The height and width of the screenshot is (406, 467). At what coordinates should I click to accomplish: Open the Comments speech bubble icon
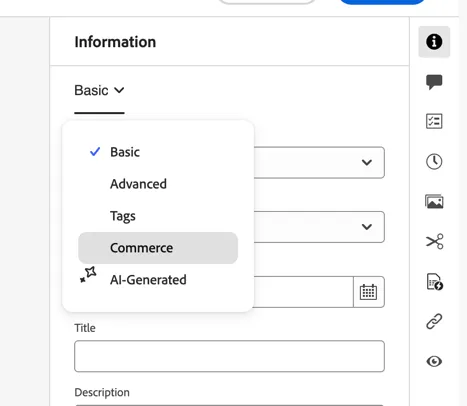[x=434, y=82]
